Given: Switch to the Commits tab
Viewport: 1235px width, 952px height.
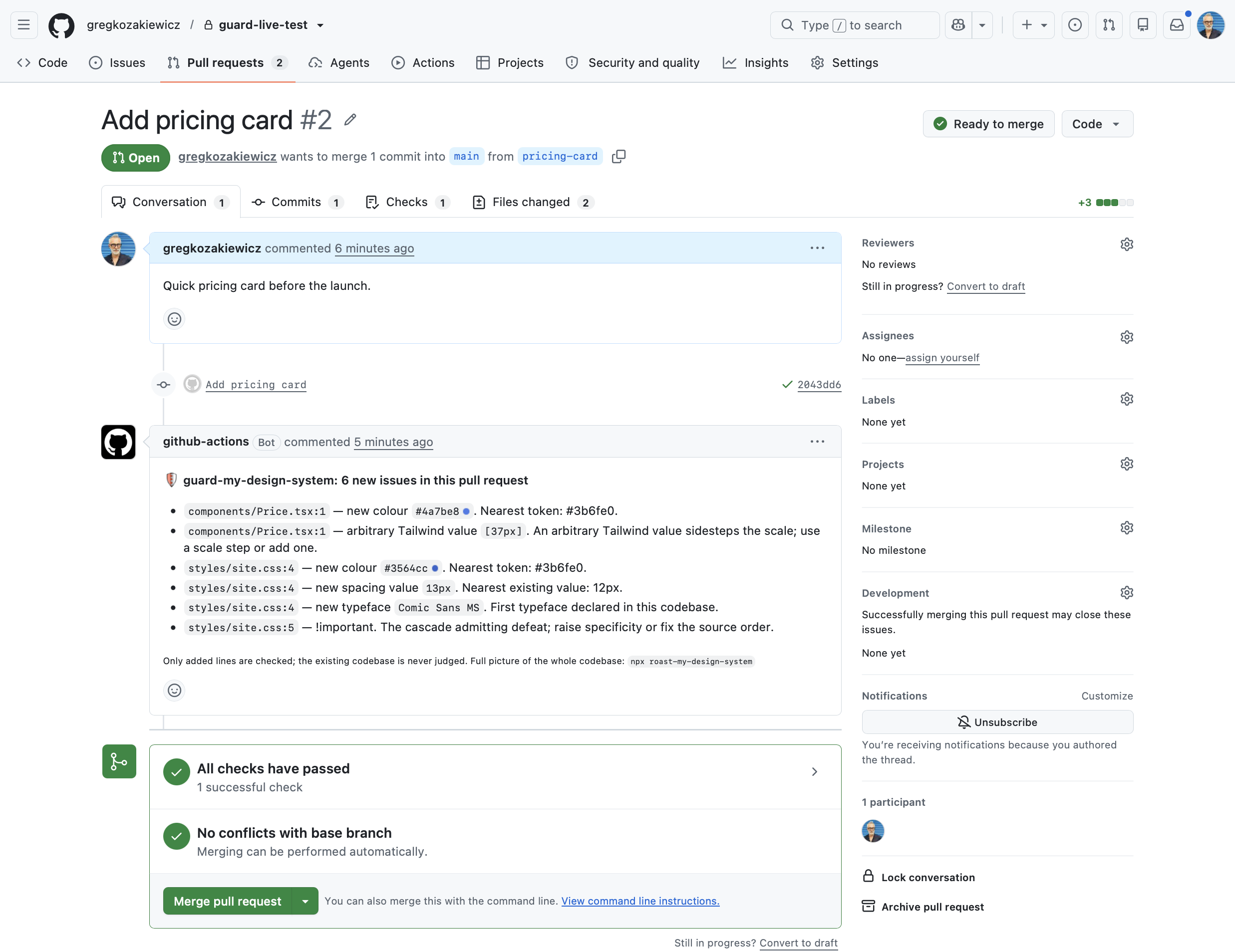Looking at the screenshot, I should pos(298,202).
